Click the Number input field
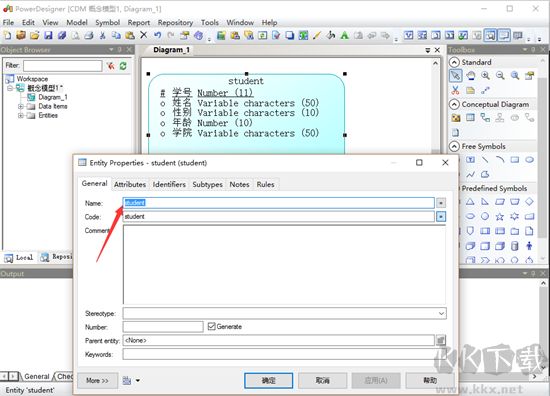Image resolution: width=550 pixels, height=396 pixels. tap(163, 327)
